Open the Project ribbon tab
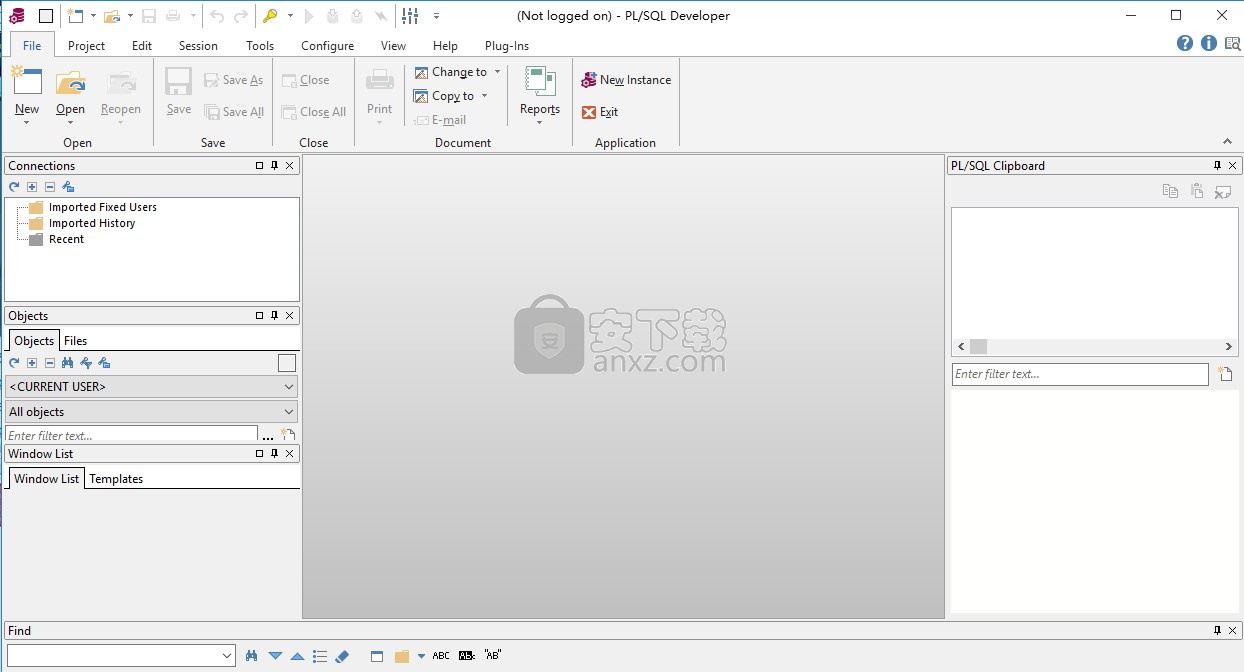 click(x=86, y=45)
